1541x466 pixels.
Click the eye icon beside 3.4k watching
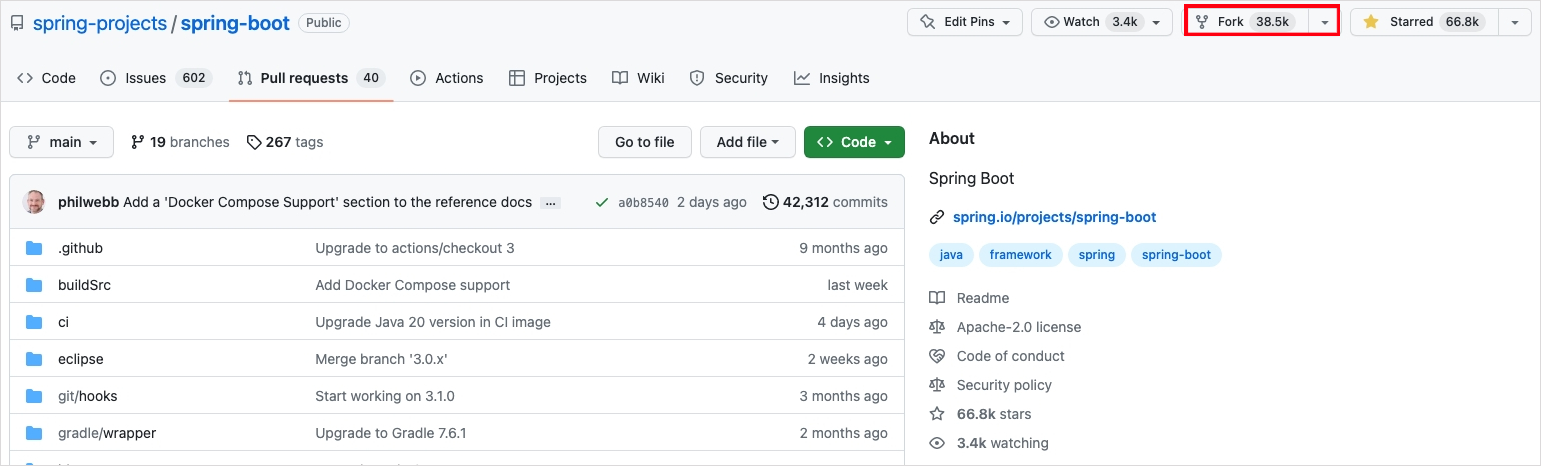click(937, 443)
